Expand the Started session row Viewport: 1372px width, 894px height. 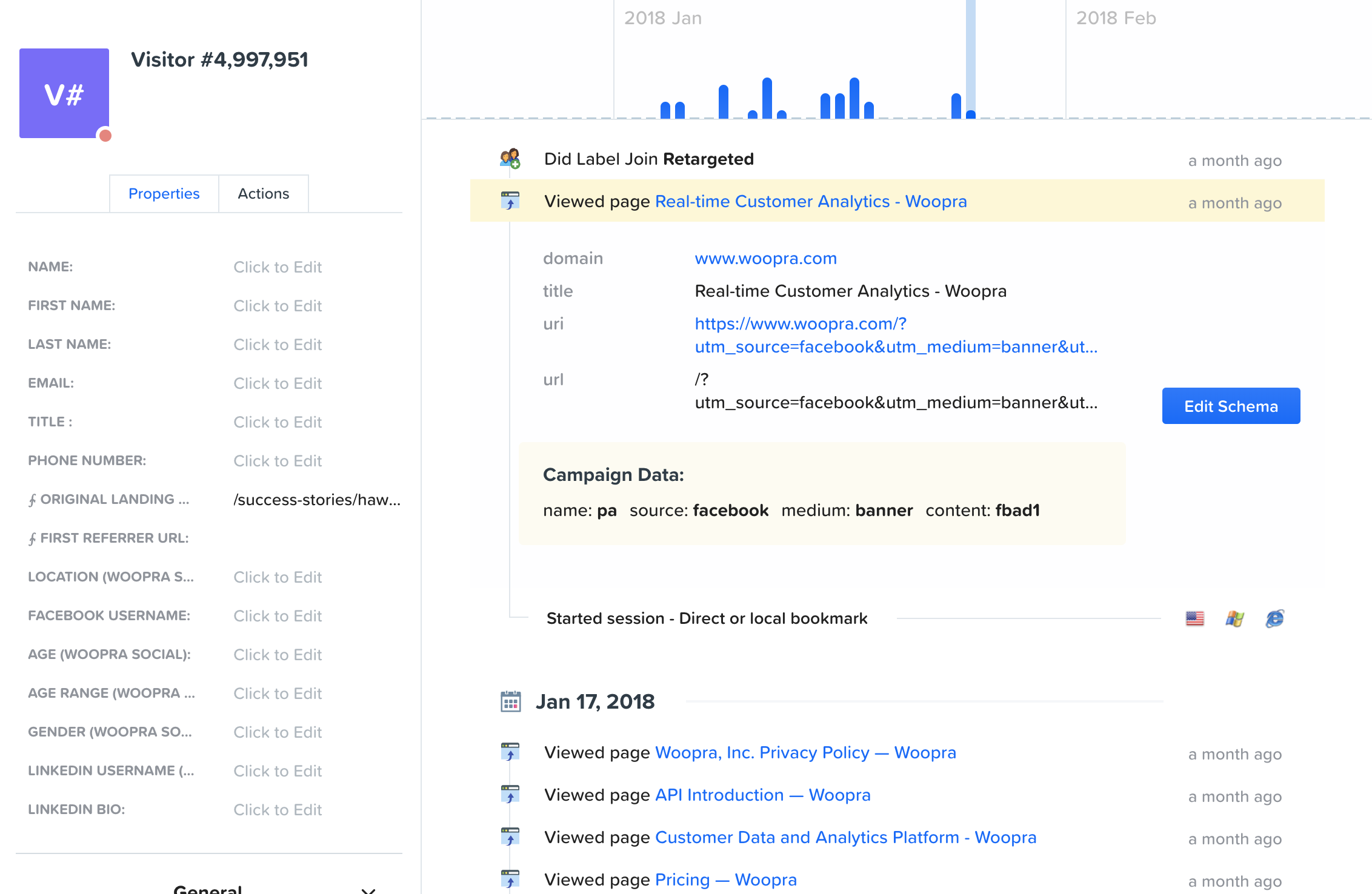click(707, 618)
